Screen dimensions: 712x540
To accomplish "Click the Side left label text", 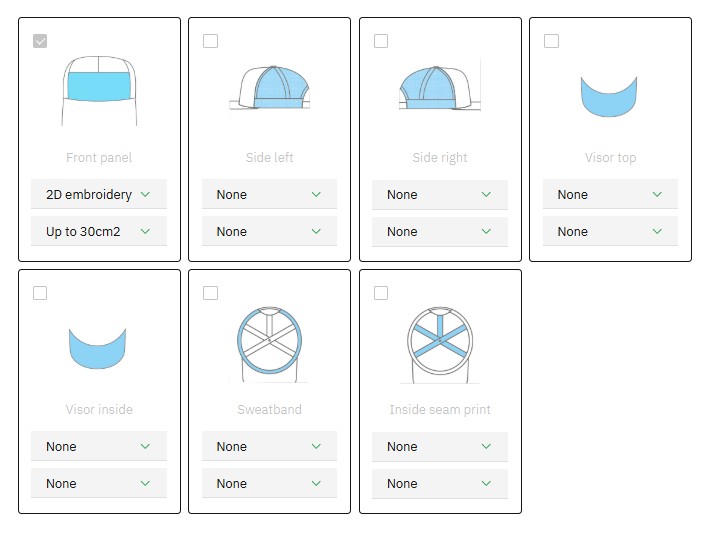I will click(x=269, y=158).
